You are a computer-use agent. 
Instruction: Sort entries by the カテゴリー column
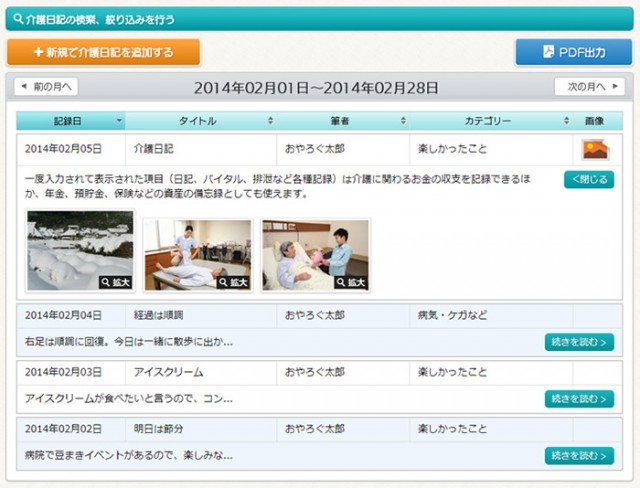point(490,121)
